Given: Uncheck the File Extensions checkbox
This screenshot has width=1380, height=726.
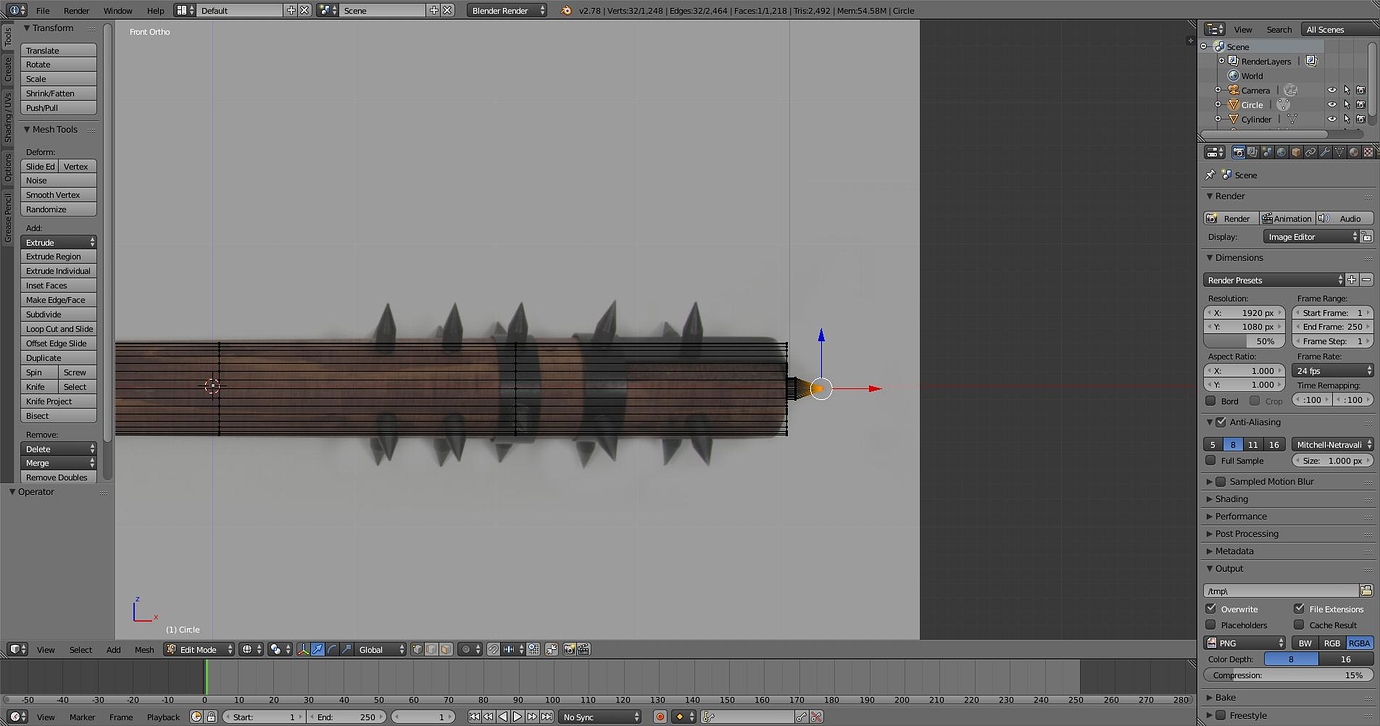Looking at the screenshot, I should [1299, 609].
